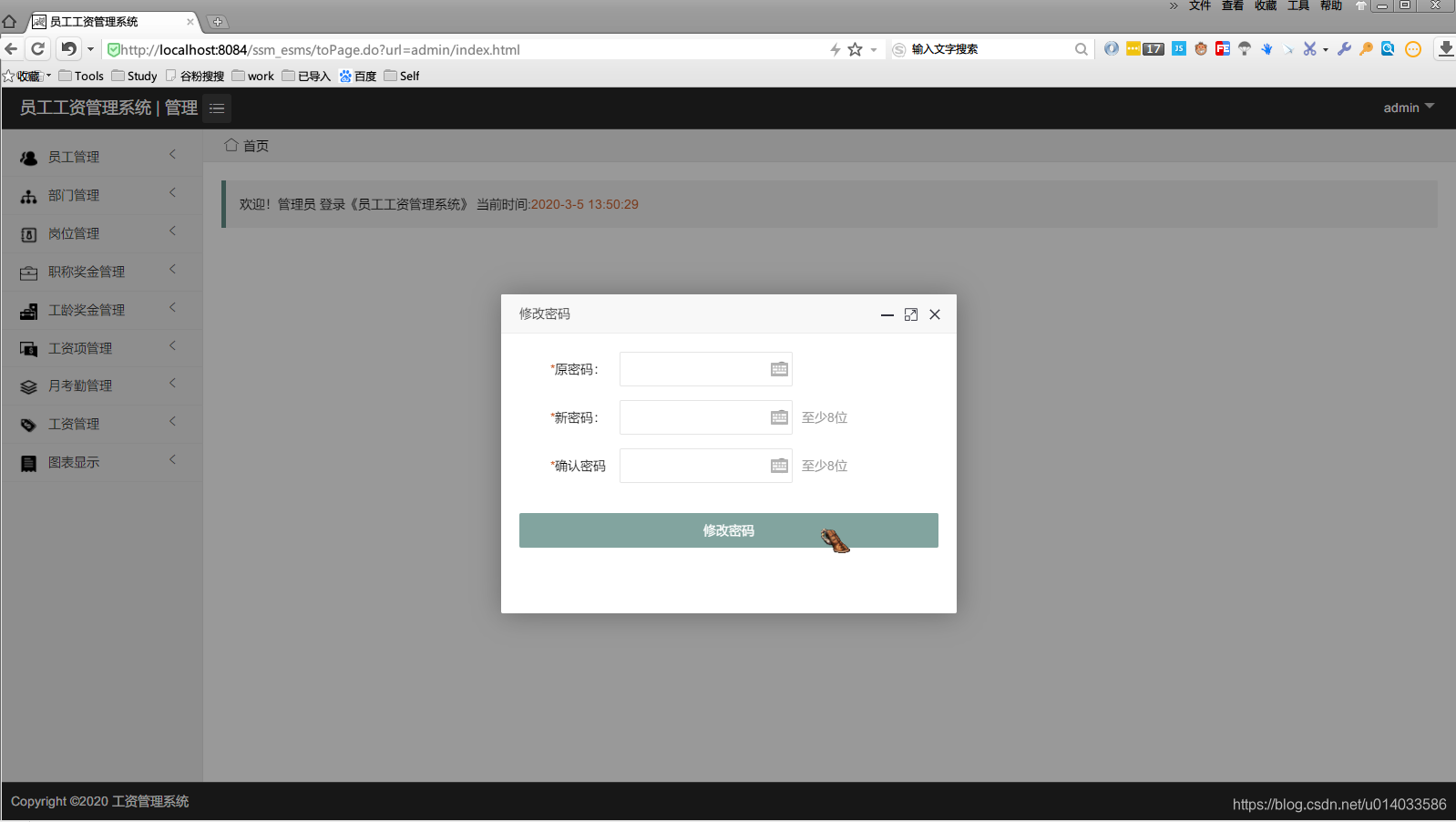Expand the 工龄奖金管理 chevron
The image size is (1456, 822).
click(x=172, y=308)
